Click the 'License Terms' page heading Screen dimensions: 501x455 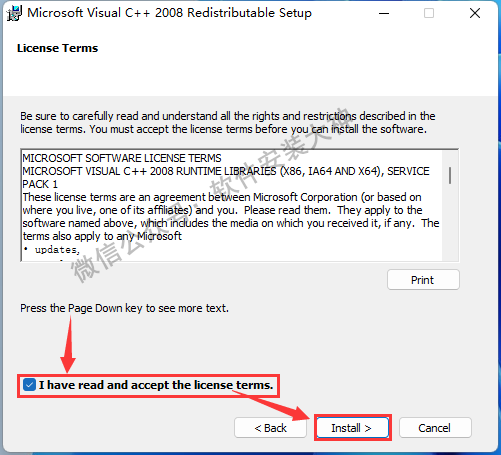(x=57, y=48)
